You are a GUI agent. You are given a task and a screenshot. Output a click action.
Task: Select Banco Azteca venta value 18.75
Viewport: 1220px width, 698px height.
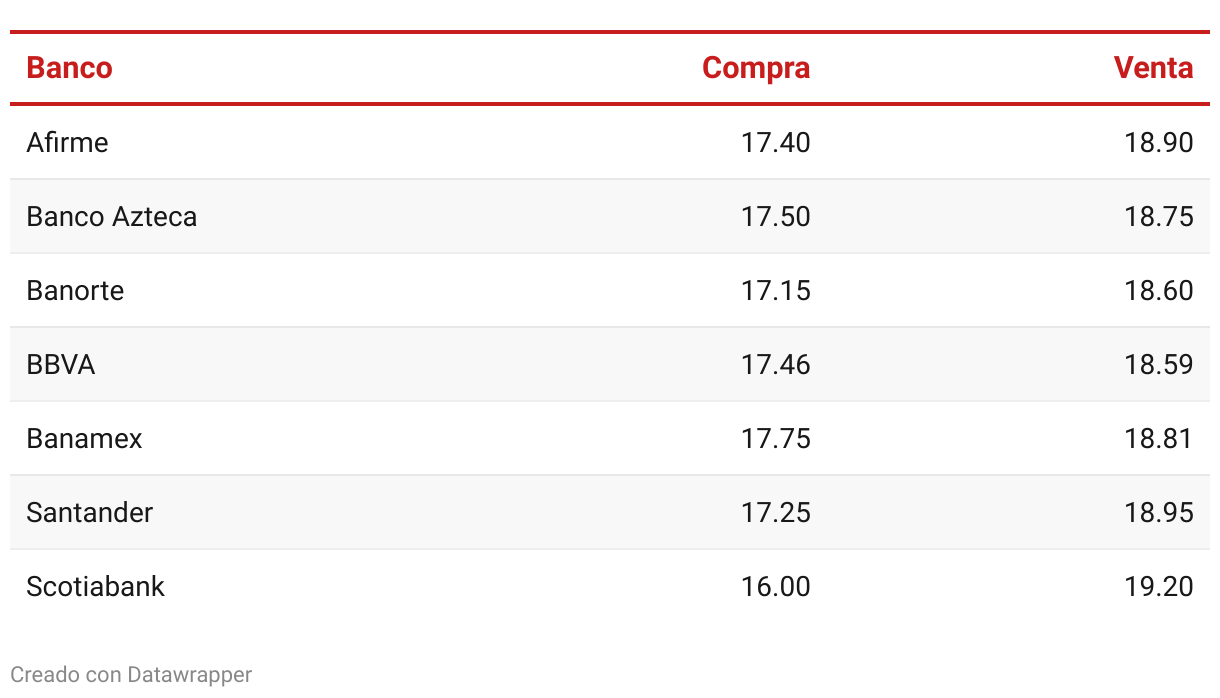(1159, 216)
